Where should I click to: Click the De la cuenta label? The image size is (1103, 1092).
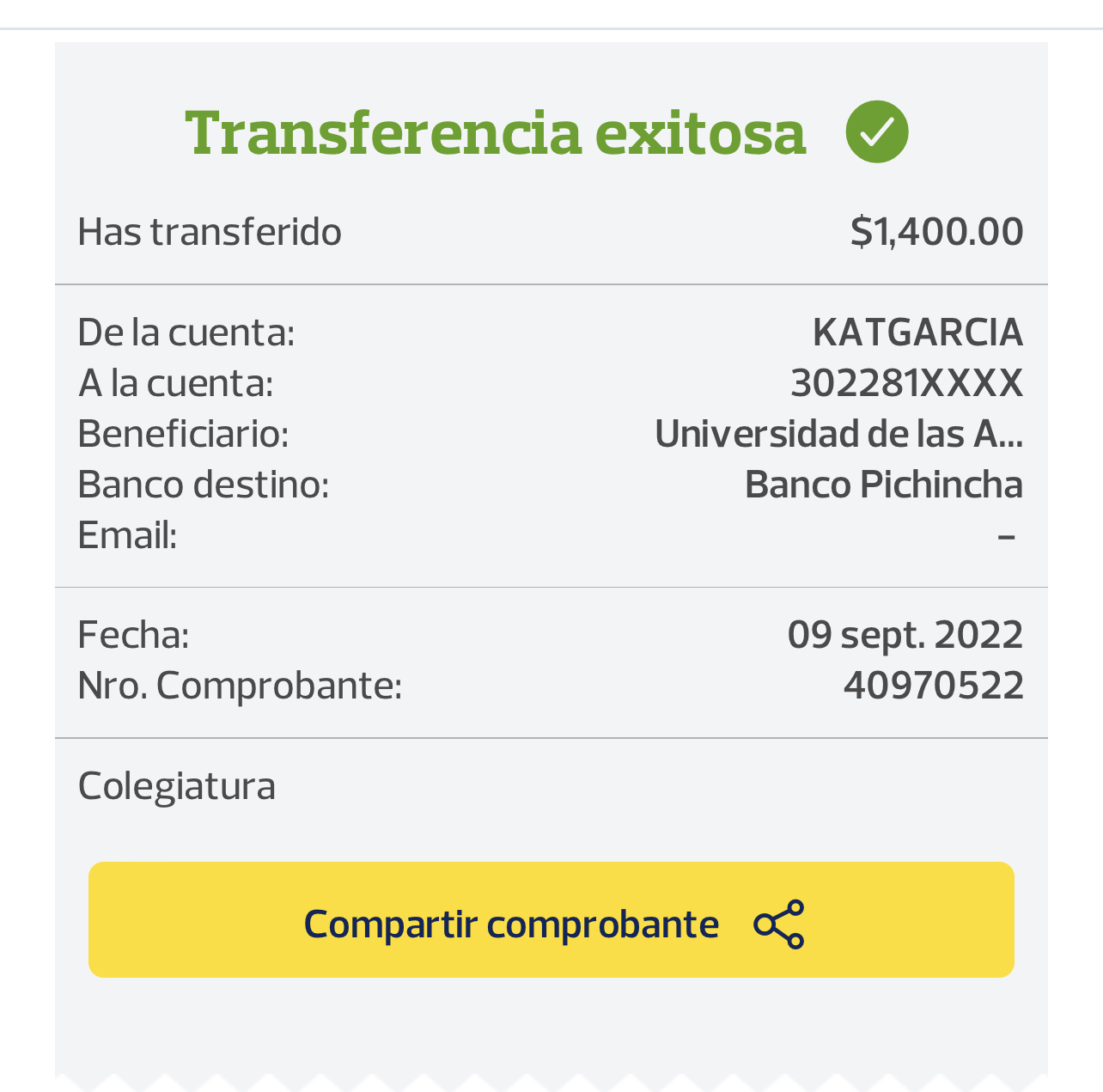pyautogui.click(x=186, y=332)
